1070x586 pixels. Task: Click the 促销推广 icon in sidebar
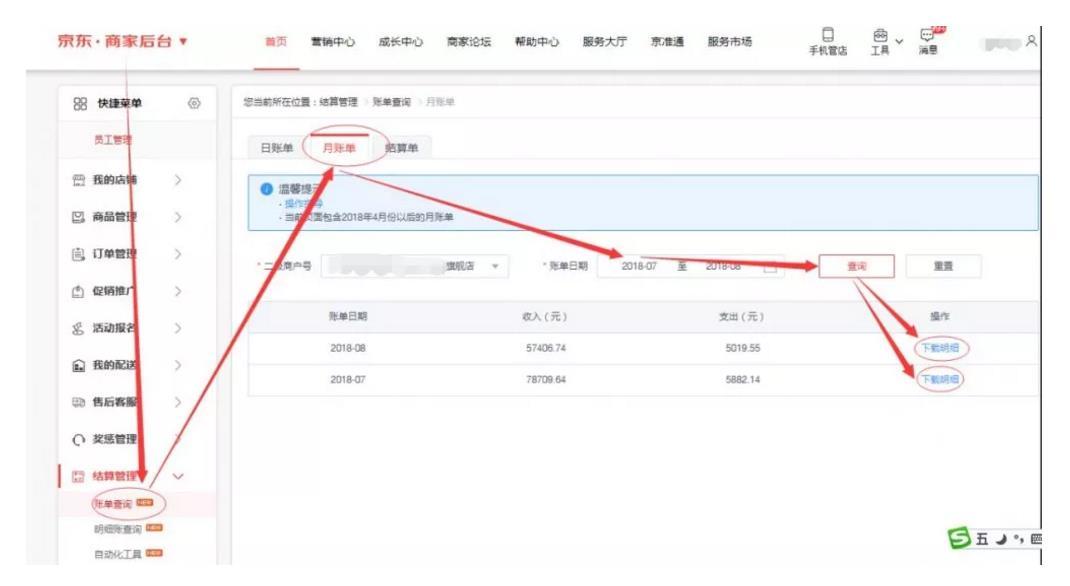[78, 291]
